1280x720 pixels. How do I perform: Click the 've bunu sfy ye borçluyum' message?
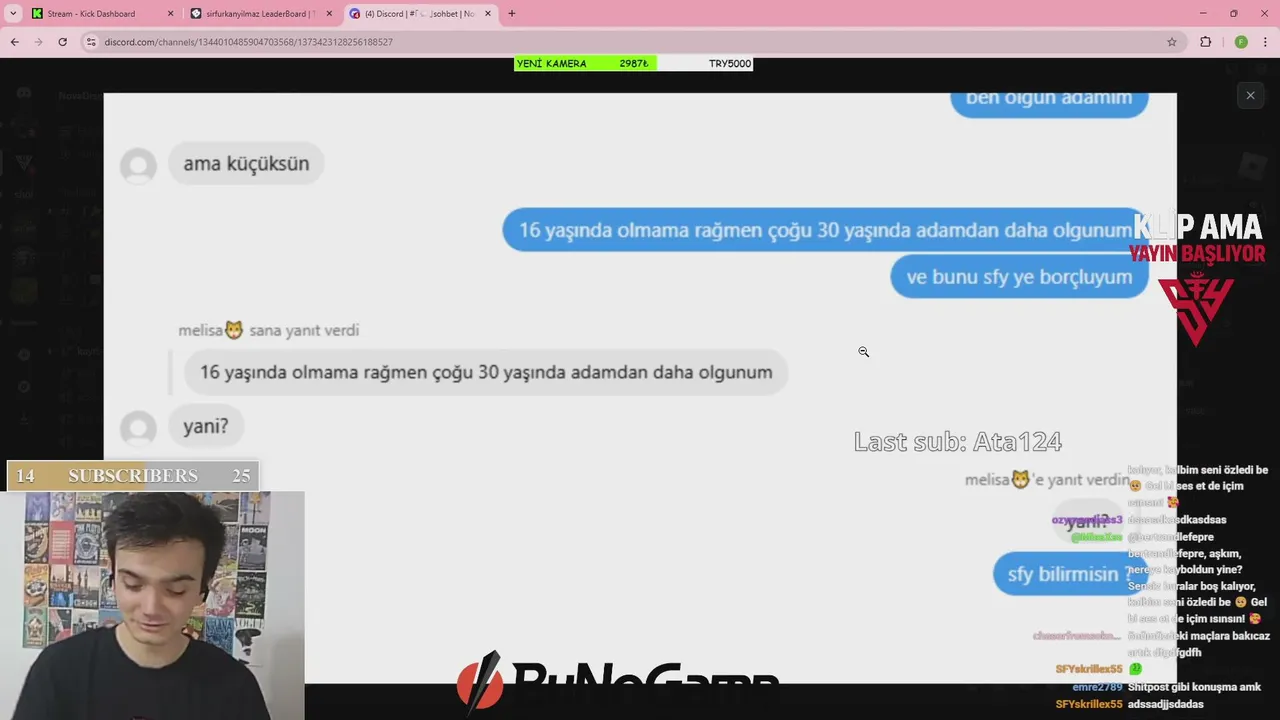(x=1019, y=277)
